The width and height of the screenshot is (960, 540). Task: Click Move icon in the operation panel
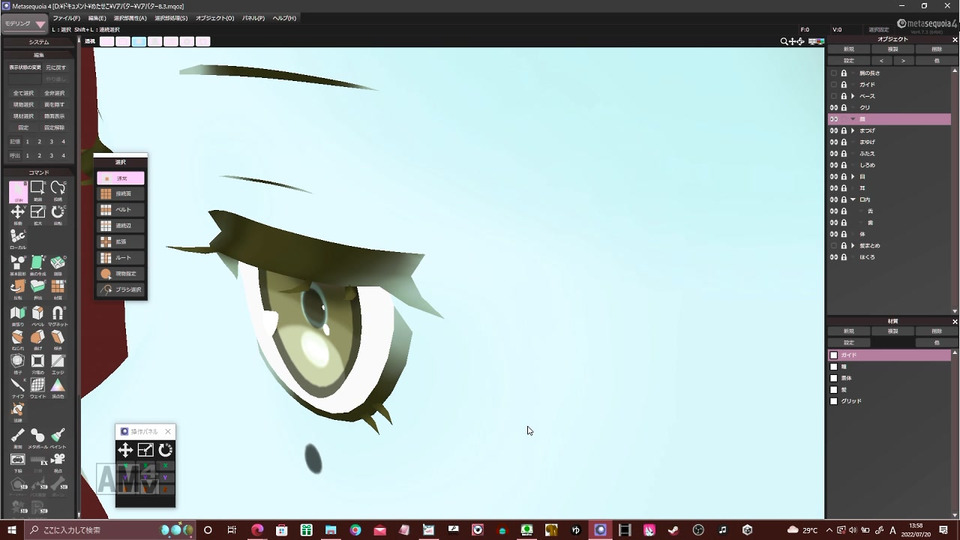tap(126, 450)
